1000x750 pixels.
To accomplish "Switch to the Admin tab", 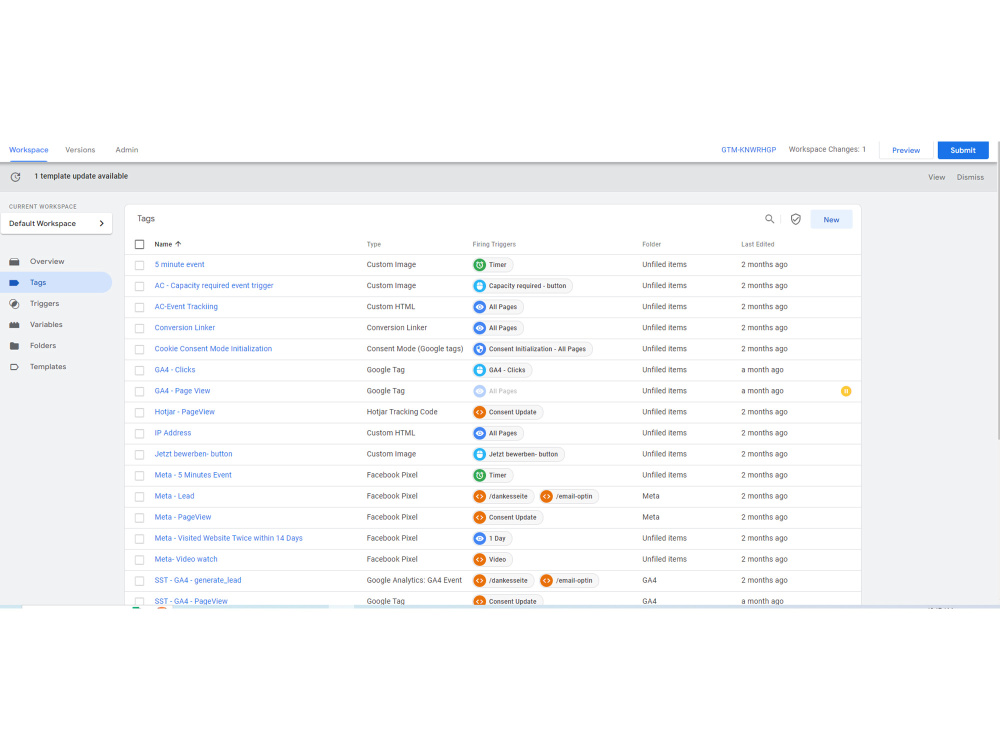I will click(x=126, y=150).
